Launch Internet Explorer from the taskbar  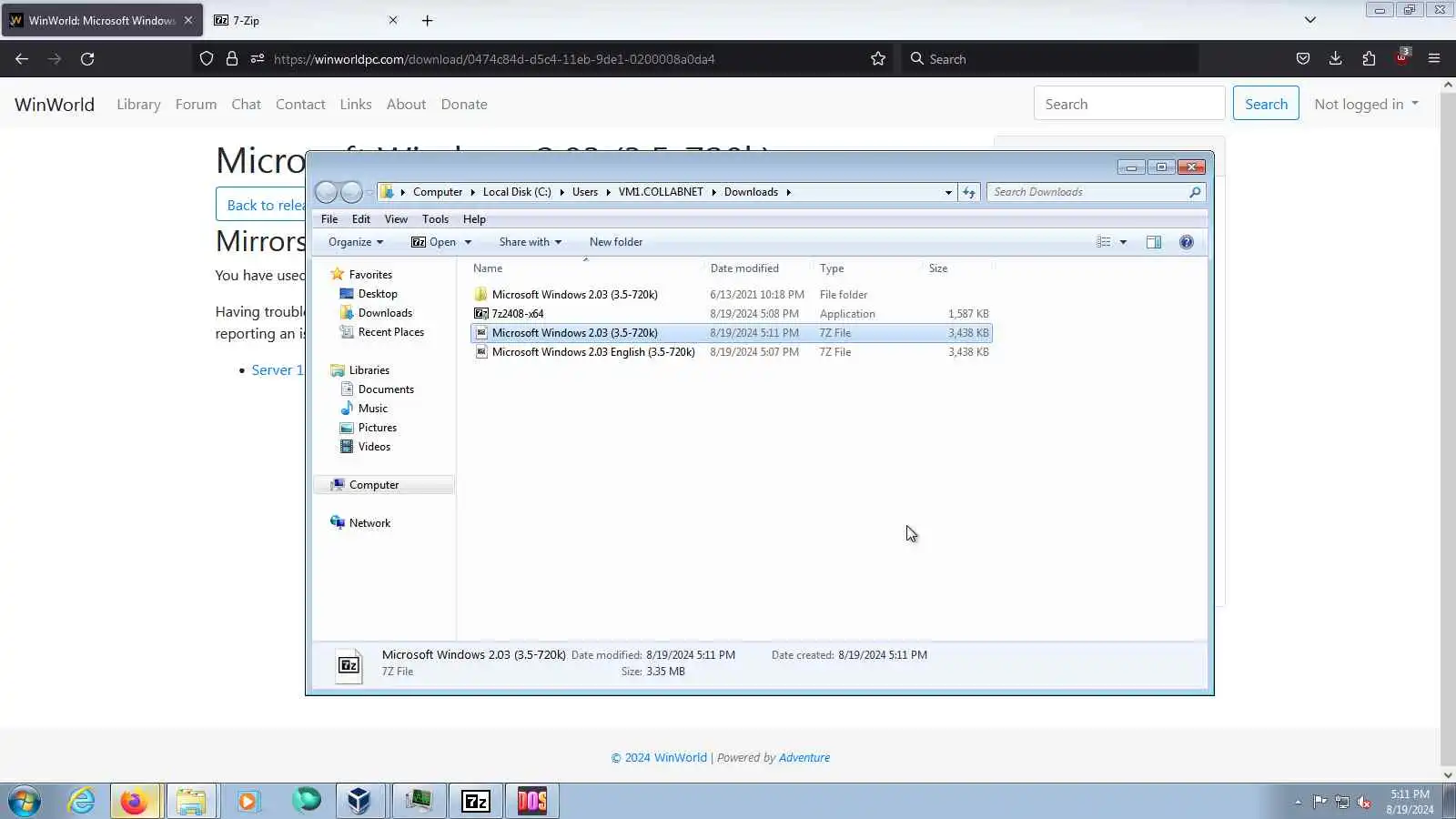coord(82,802)
